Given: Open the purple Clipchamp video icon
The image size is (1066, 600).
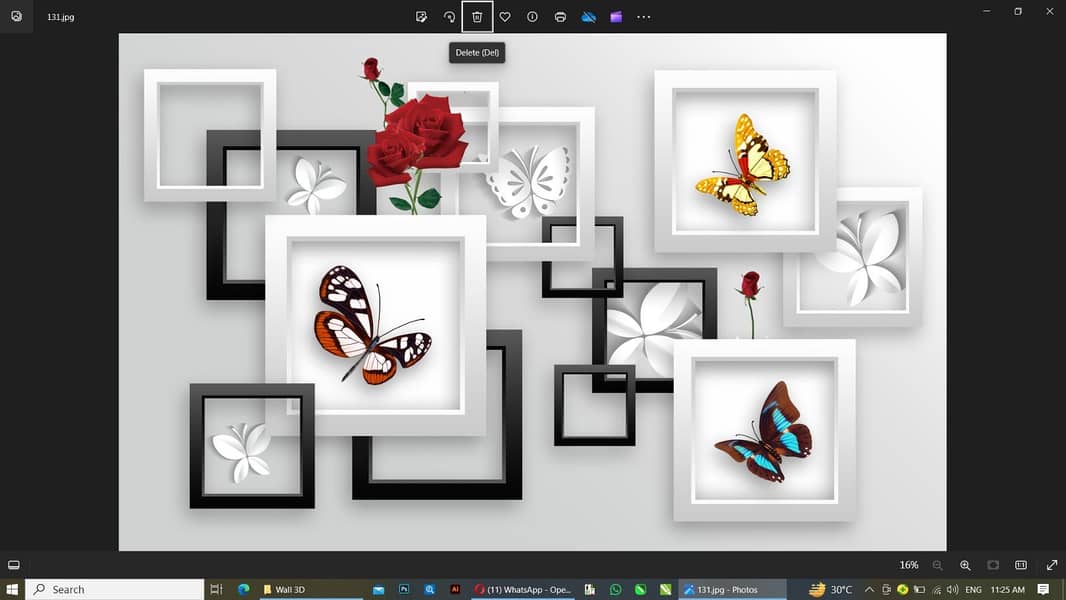Looking at the screenshot, I should click(x=616, y=17).
